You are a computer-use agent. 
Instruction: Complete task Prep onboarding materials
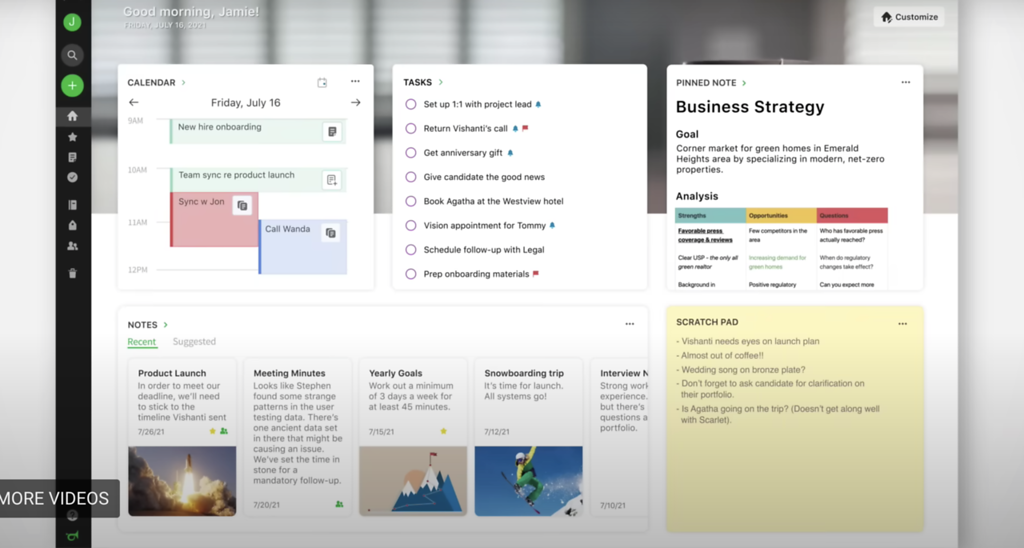click(411, 274)
